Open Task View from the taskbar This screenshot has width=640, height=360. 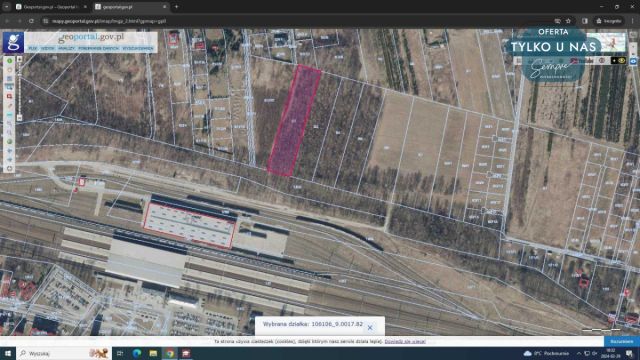coord(120,353)
